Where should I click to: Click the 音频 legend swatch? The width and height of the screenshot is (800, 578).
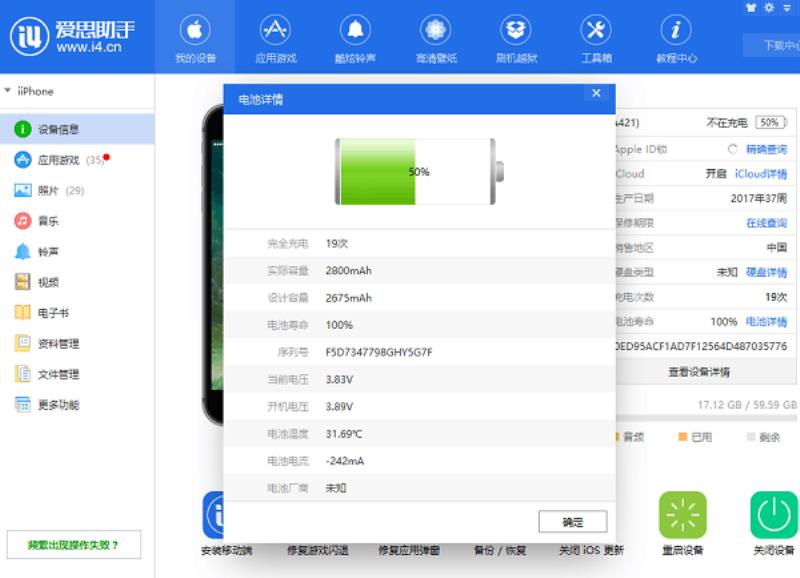click(617, 437)
